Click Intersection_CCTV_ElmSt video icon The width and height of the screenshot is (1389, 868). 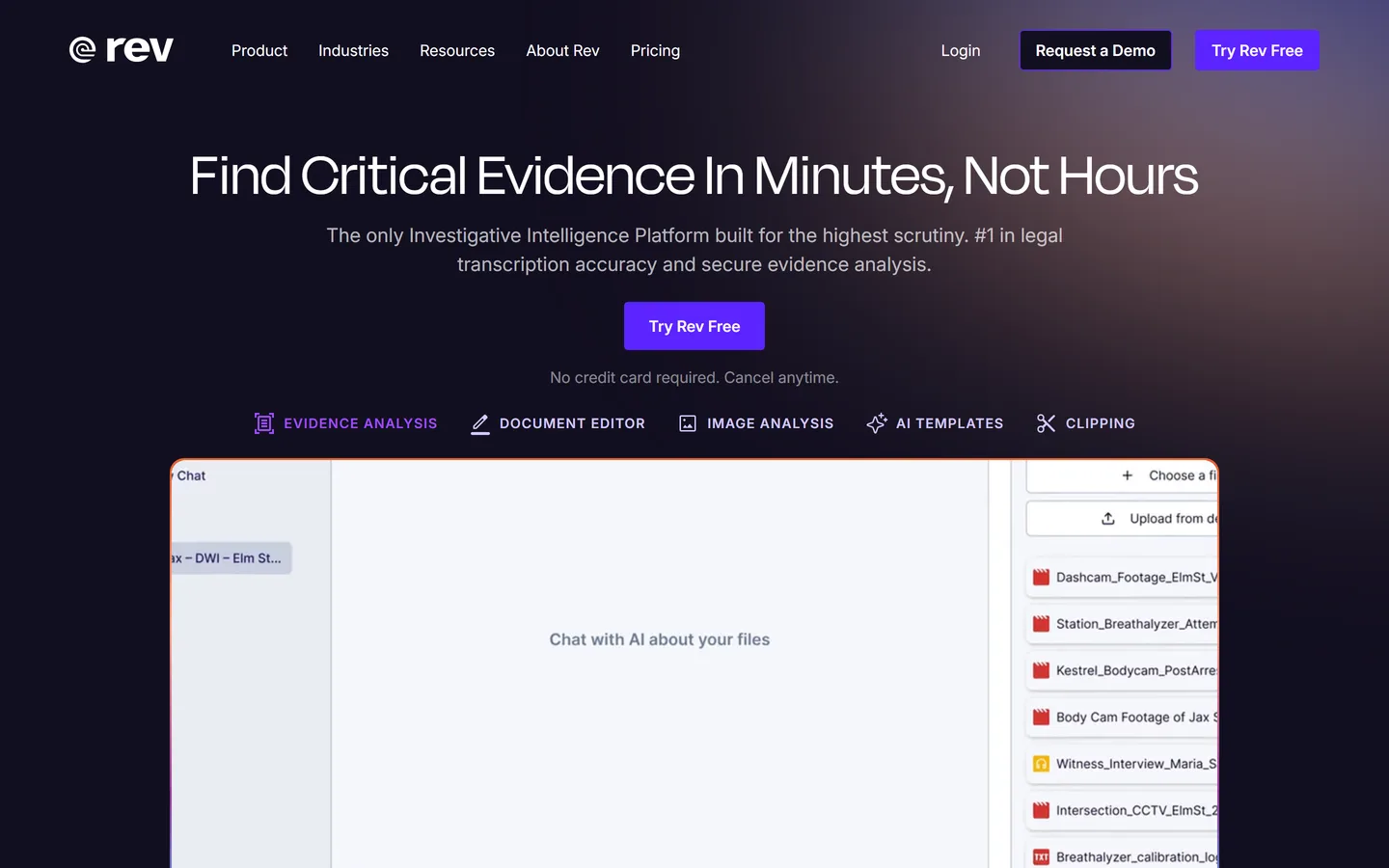coord(1041,810)
